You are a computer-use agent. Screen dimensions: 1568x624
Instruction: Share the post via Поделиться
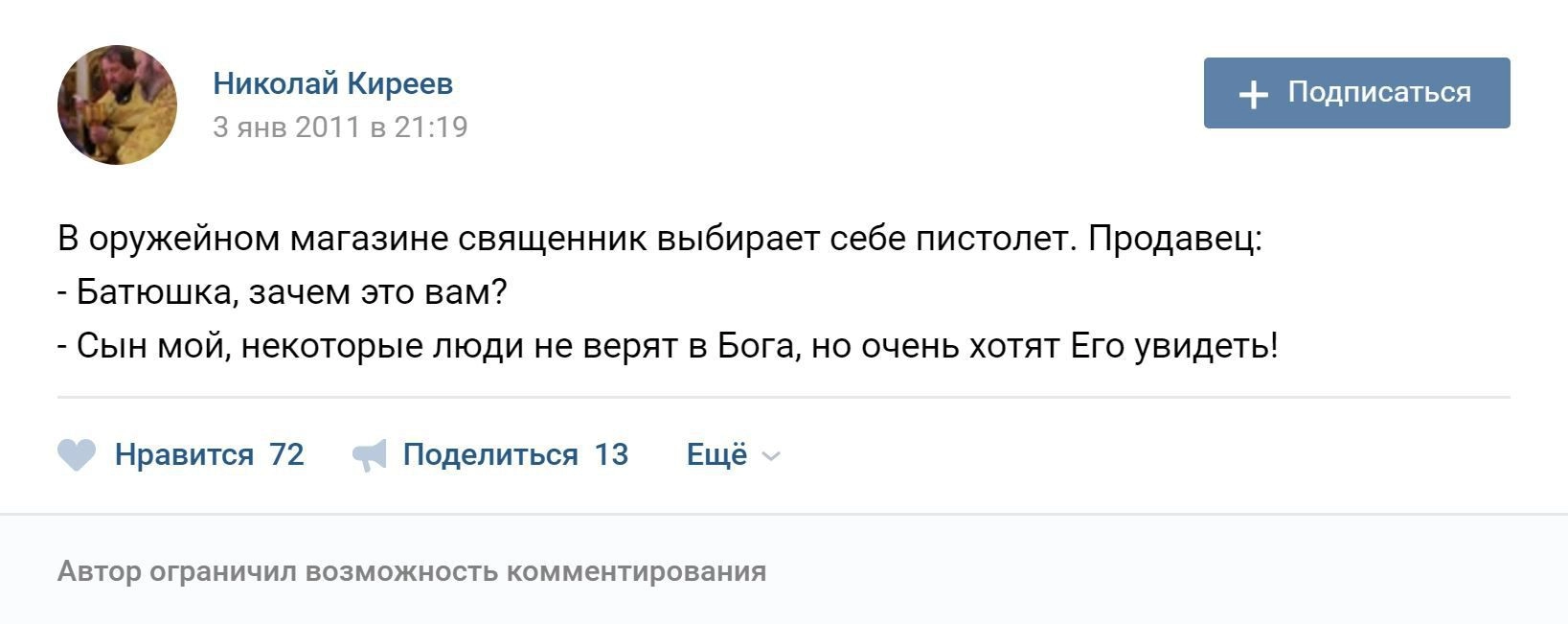(489, 454)
